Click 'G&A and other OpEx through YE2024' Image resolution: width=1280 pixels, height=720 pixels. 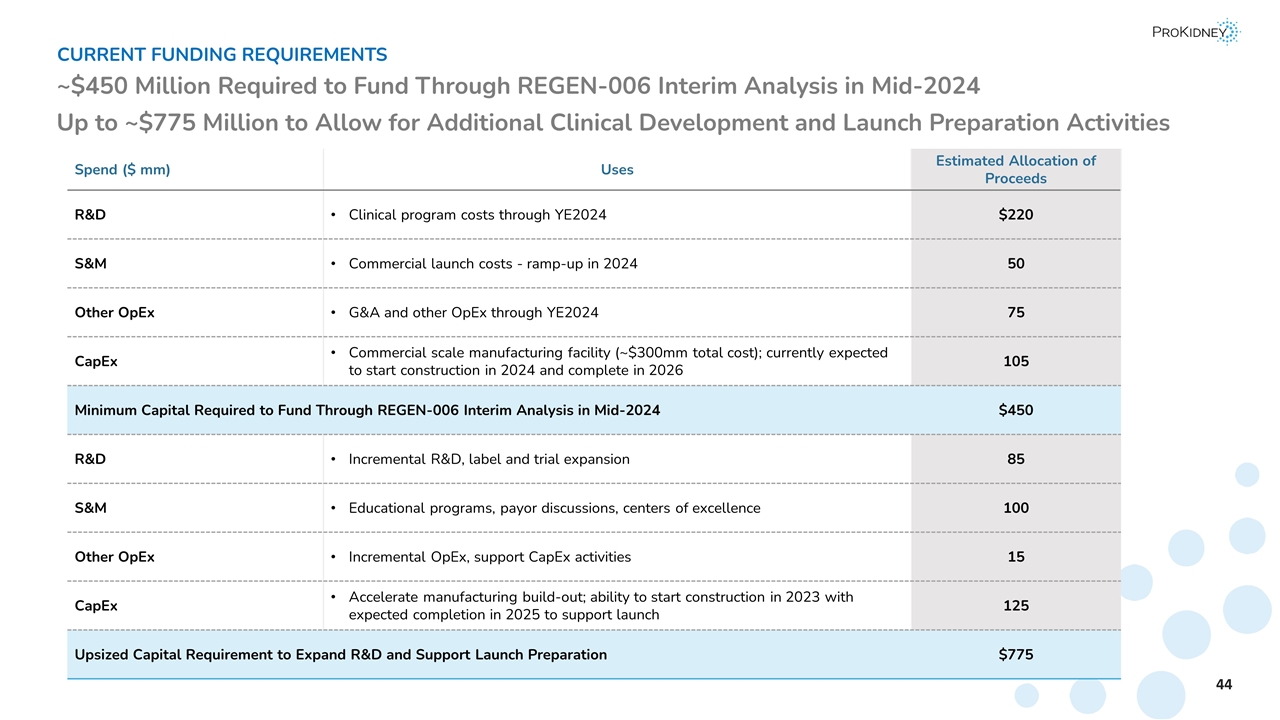point(473,313)
